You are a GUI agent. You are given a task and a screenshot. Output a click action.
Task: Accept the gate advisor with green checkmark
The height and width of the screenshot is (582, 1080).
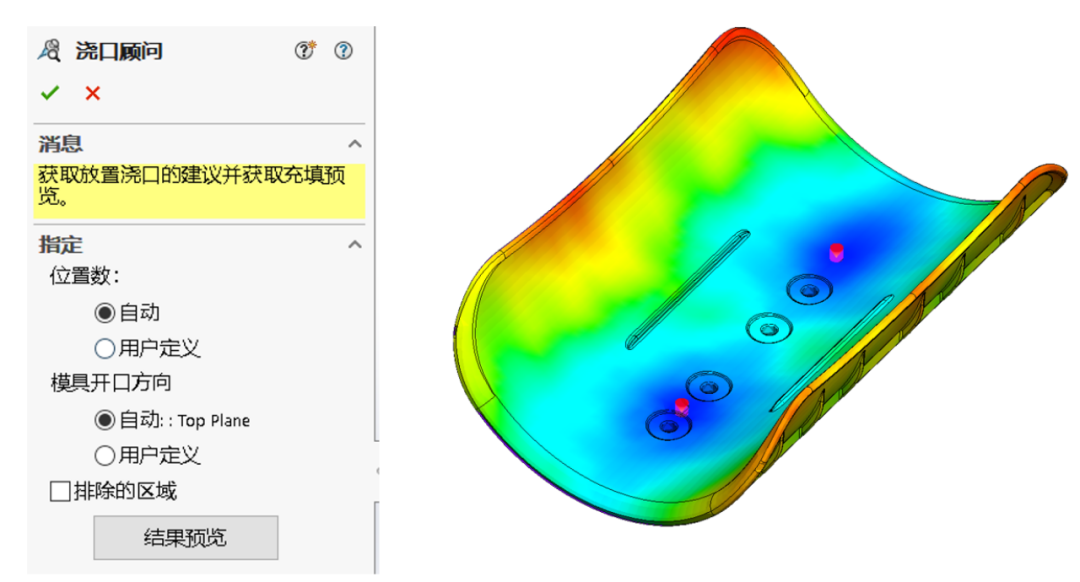click(x=49, y=93)
